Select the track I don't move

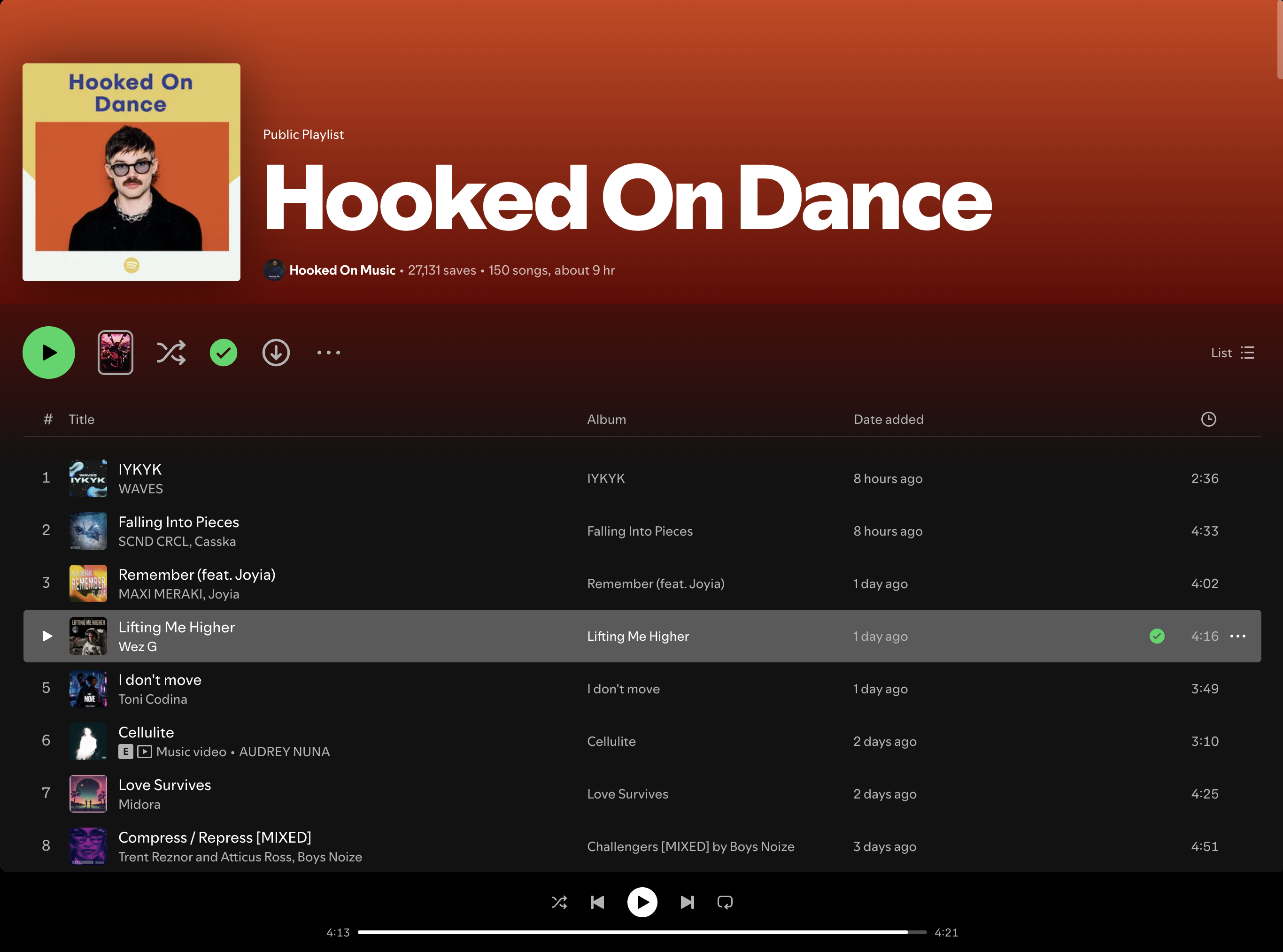coord(160,680)
